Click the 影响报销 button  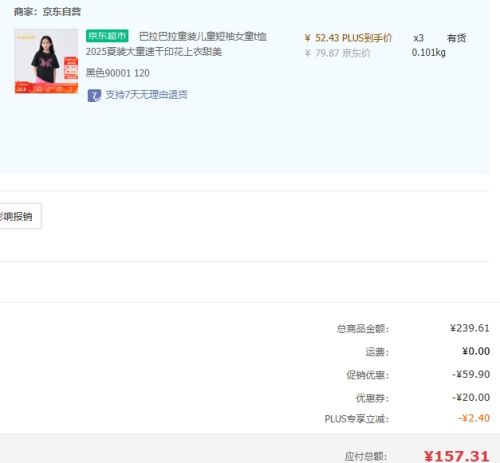click(20, 216)
